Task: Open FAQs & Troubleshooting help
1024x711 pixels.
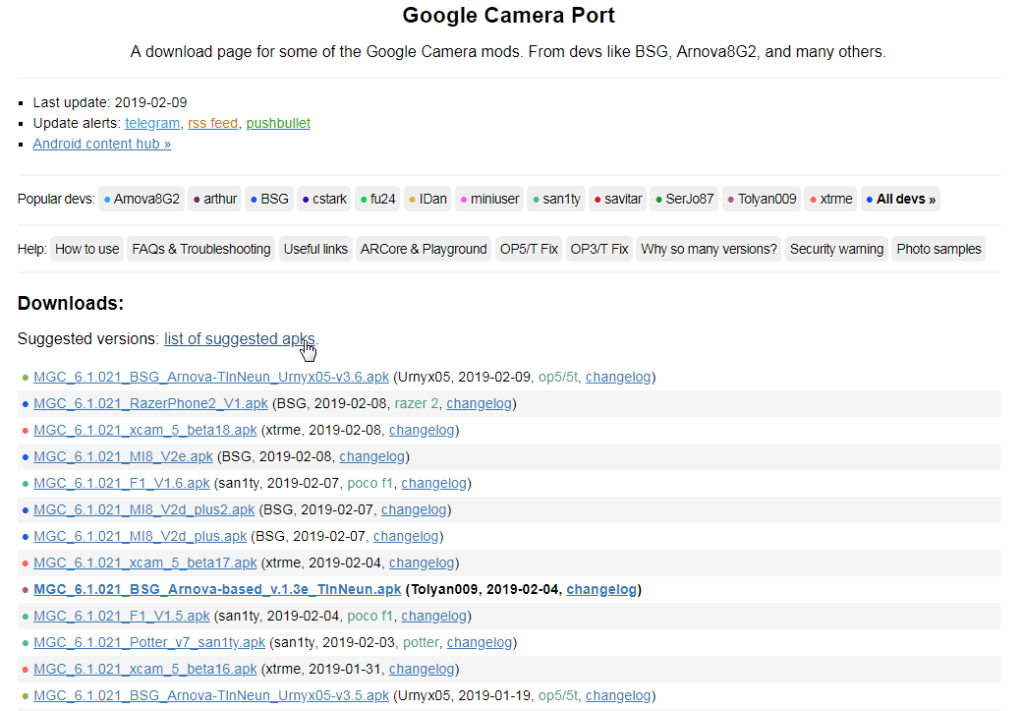Action: [x=201, y=249]
